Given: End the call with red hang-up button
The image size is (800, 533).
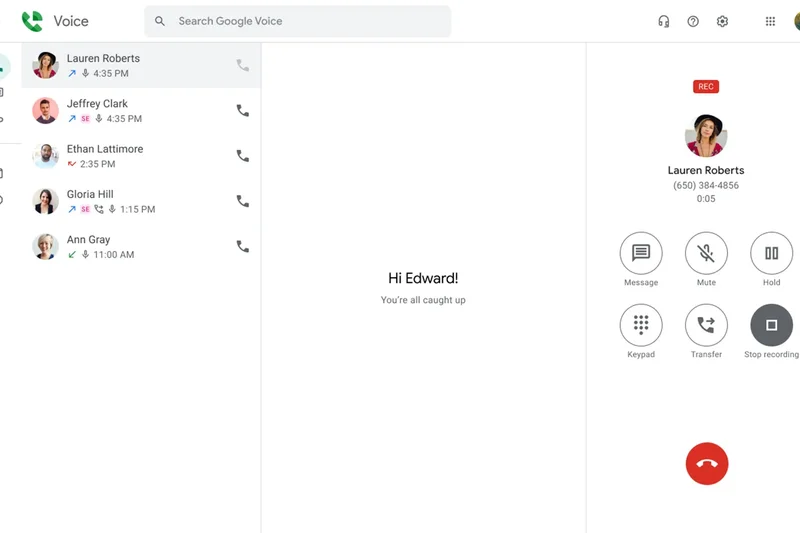Looking at the screenshot, I should [x=707, y=464].
